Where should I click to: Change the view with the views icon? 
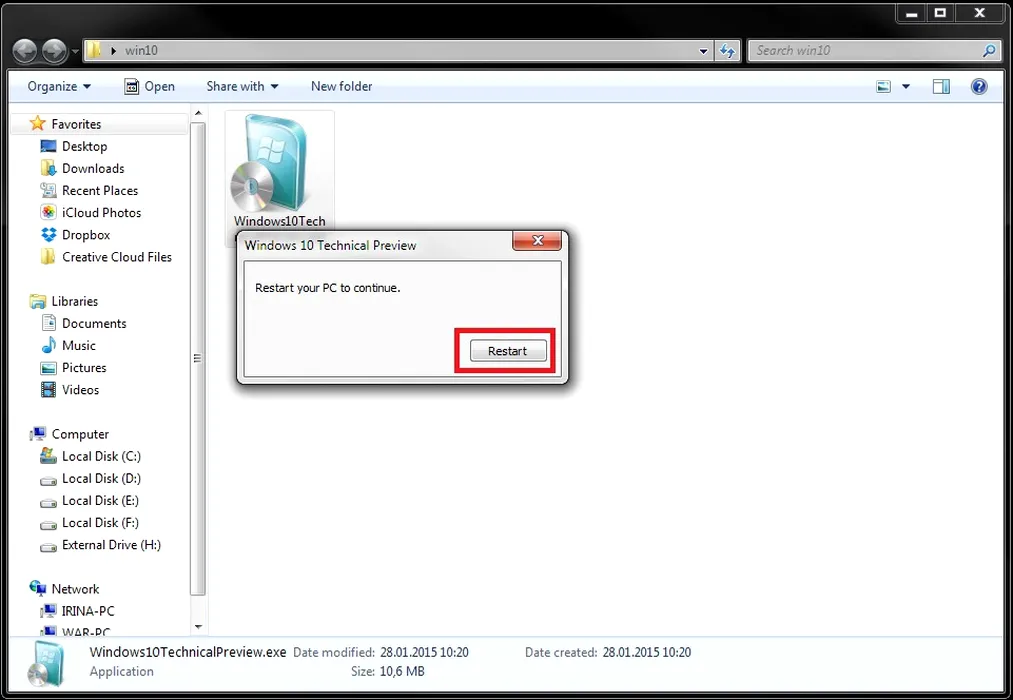[x=883, y=87]
